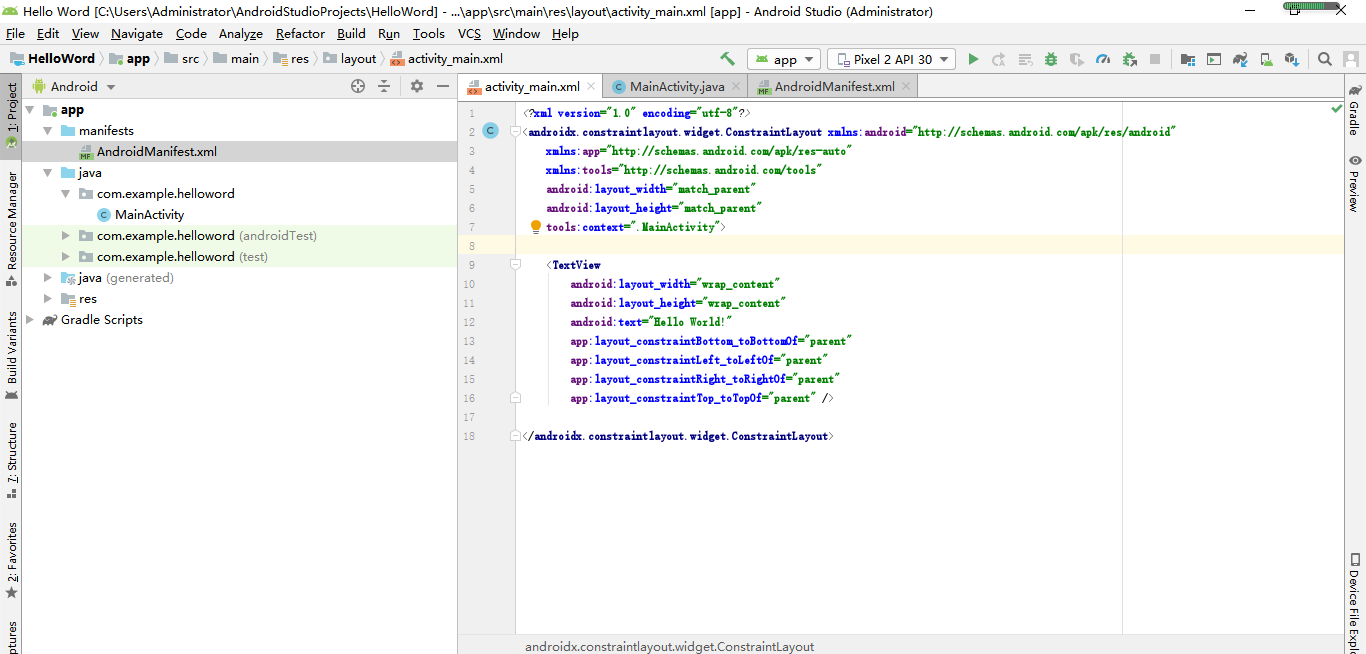Click the "Hello World!" text value

pyautogui.click(x=692, y=322)
